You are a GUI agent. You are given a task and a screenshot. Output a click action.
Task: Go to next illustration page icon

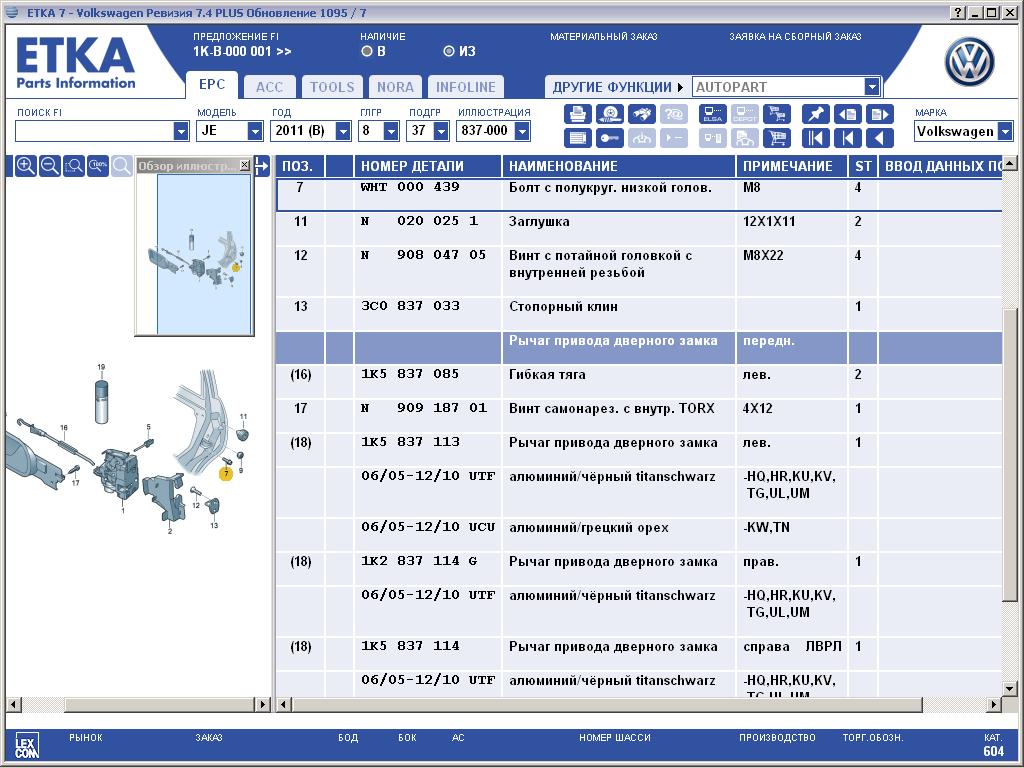coord(880,114)
